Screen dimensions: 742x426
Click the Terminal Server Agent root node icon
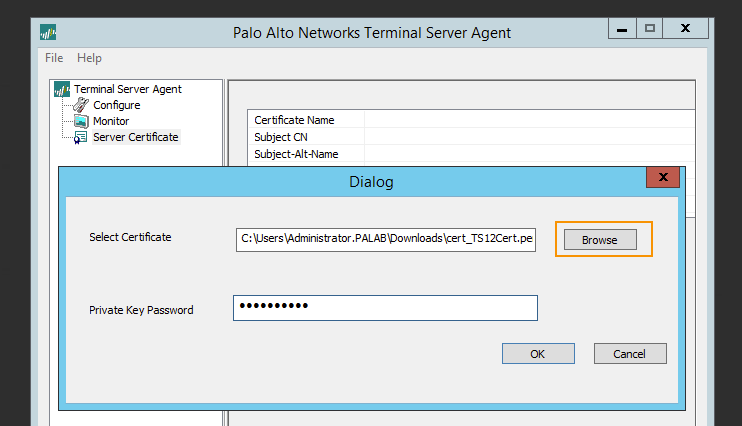click(x=62, y=89)
